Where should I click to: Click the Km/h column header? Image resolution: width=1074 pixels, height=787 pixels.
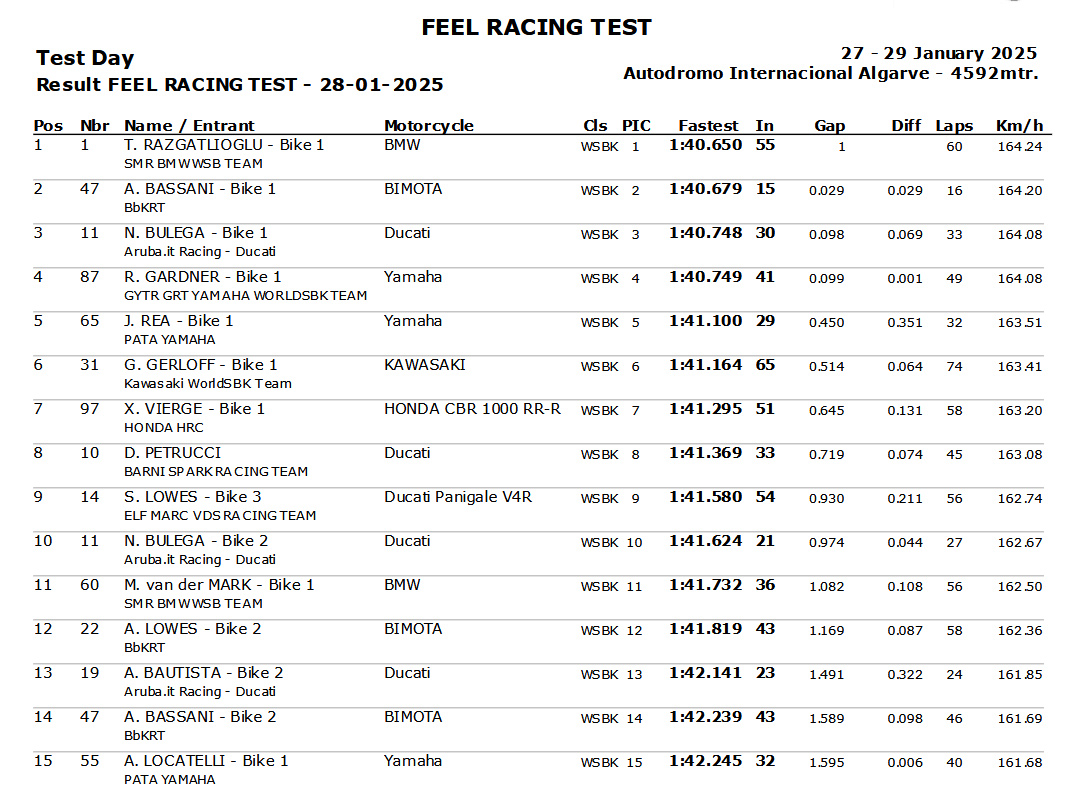(1019, 125)
